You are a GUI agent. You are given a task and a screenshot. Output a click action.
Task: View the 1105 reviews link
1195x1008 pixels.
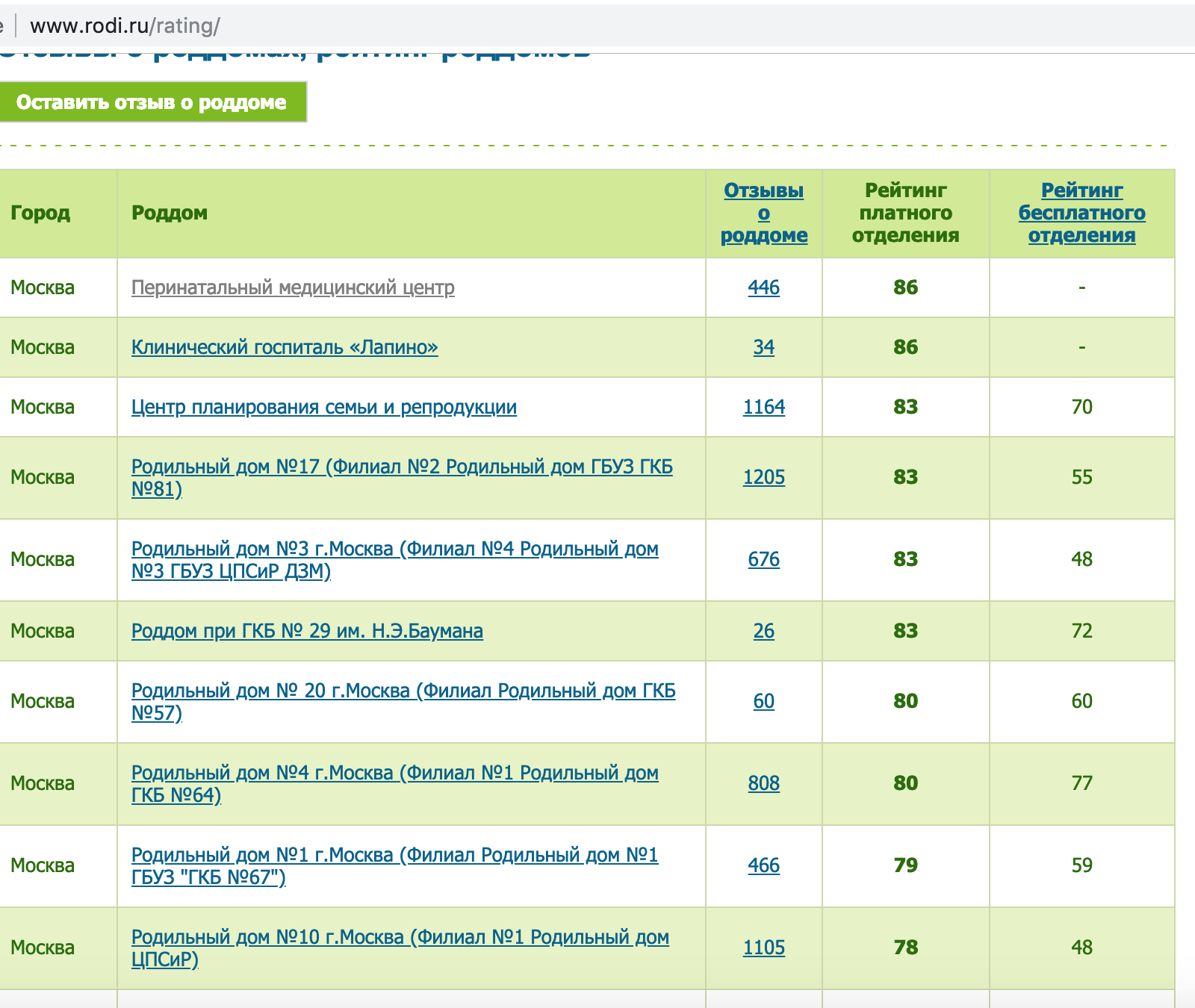click(763, 948)
